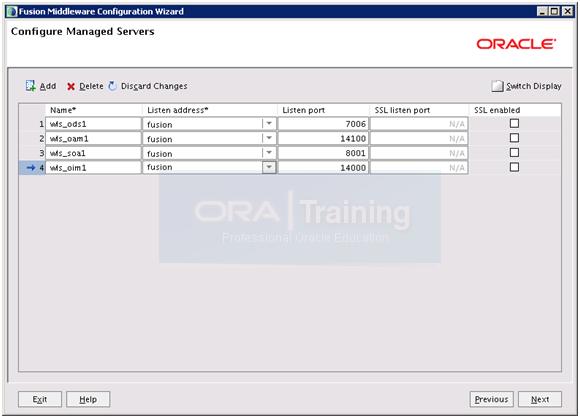Enable SSL for wls_ods1
The width and height of the screenshot is (580, 418).
click(x=514, y=124)
